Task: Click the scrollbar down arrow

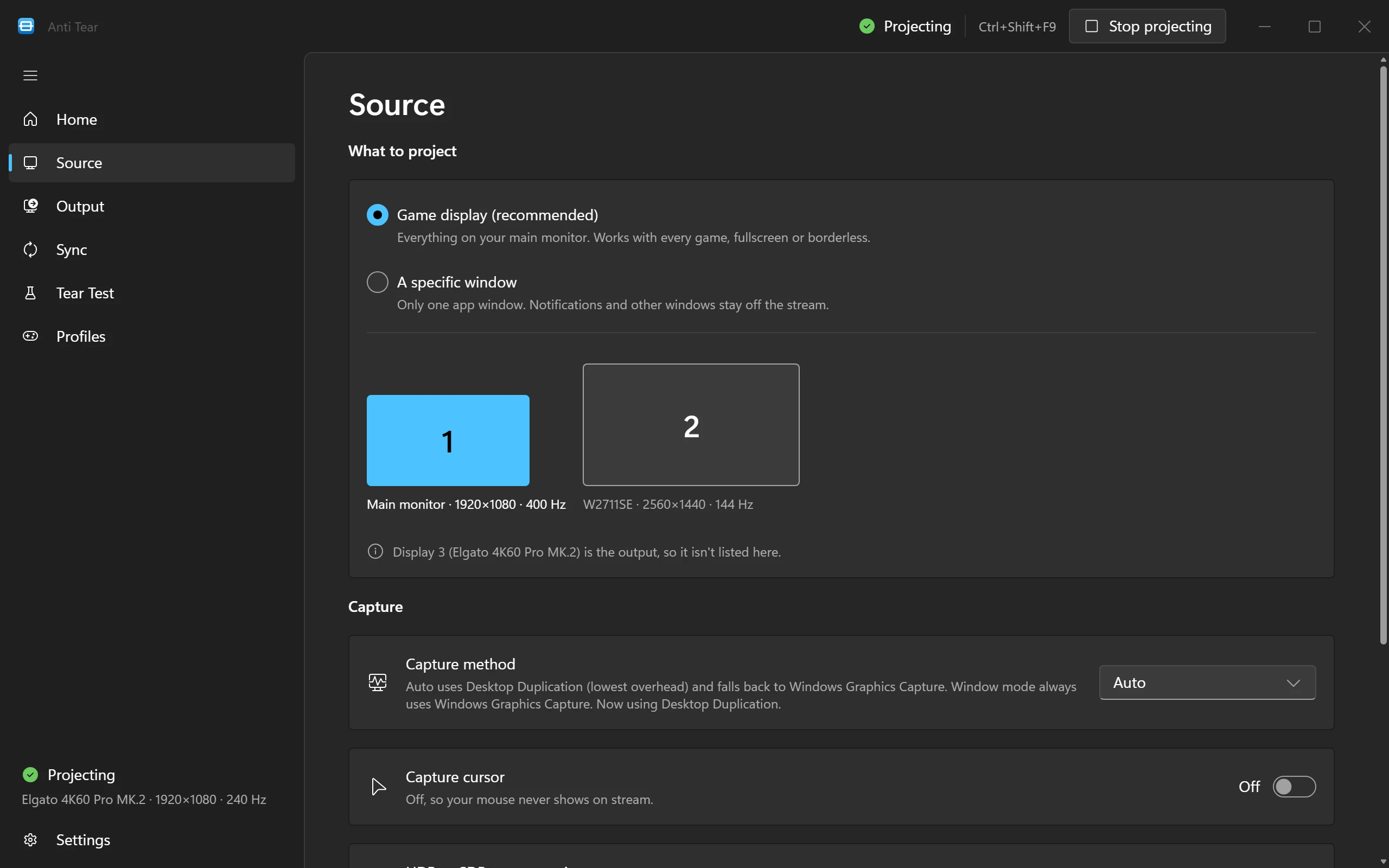Action: pyautogui.click(x=1382, y=861)
